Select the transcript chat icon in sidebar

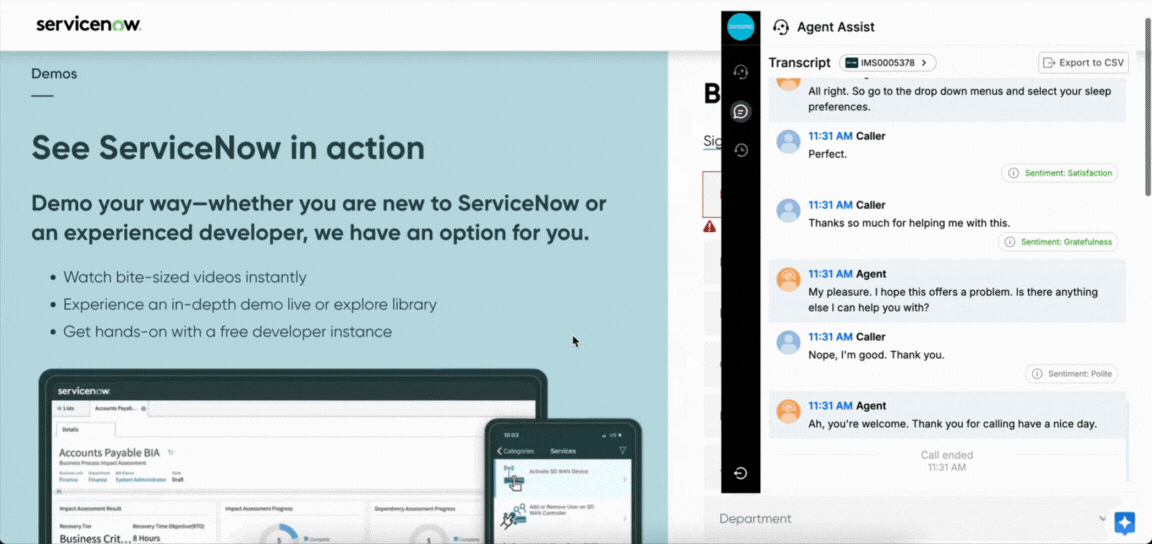tap(740, 111)
